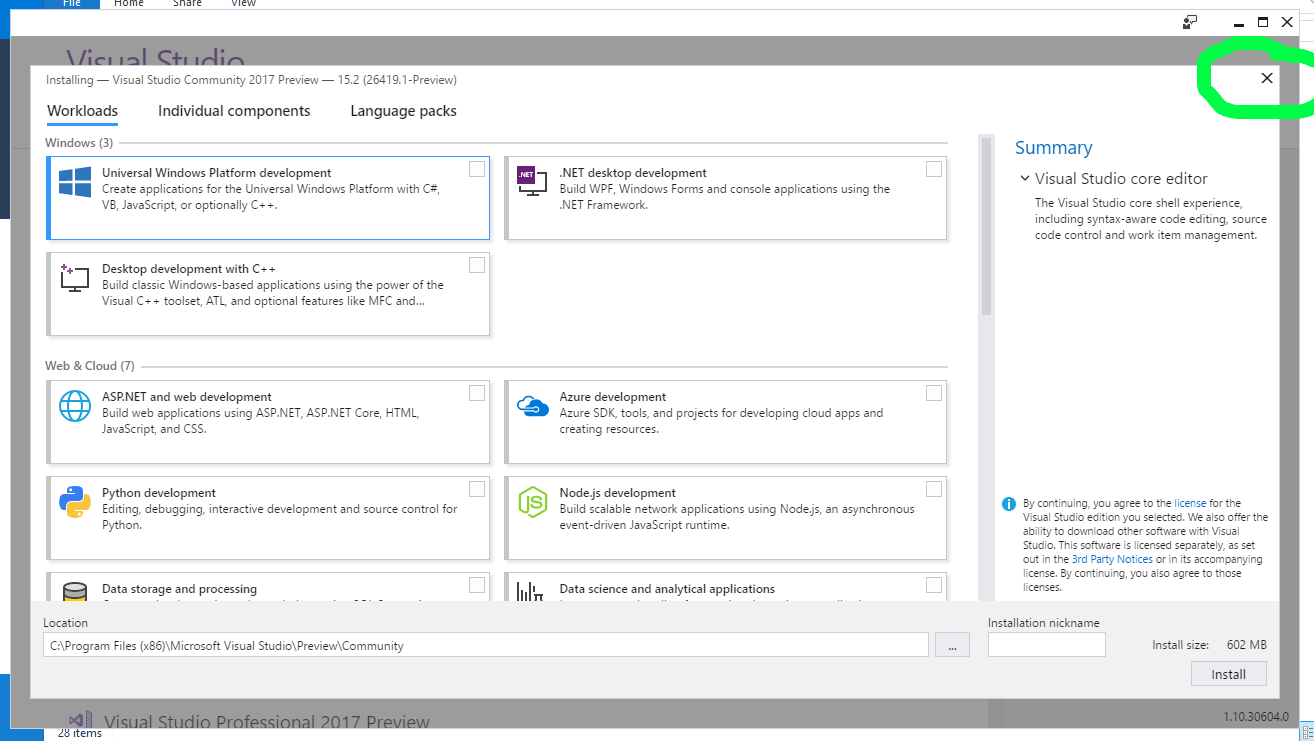Open the feedback icon in the title bar
This screenshot has width=1314, height=741.
click(1190, 22)
